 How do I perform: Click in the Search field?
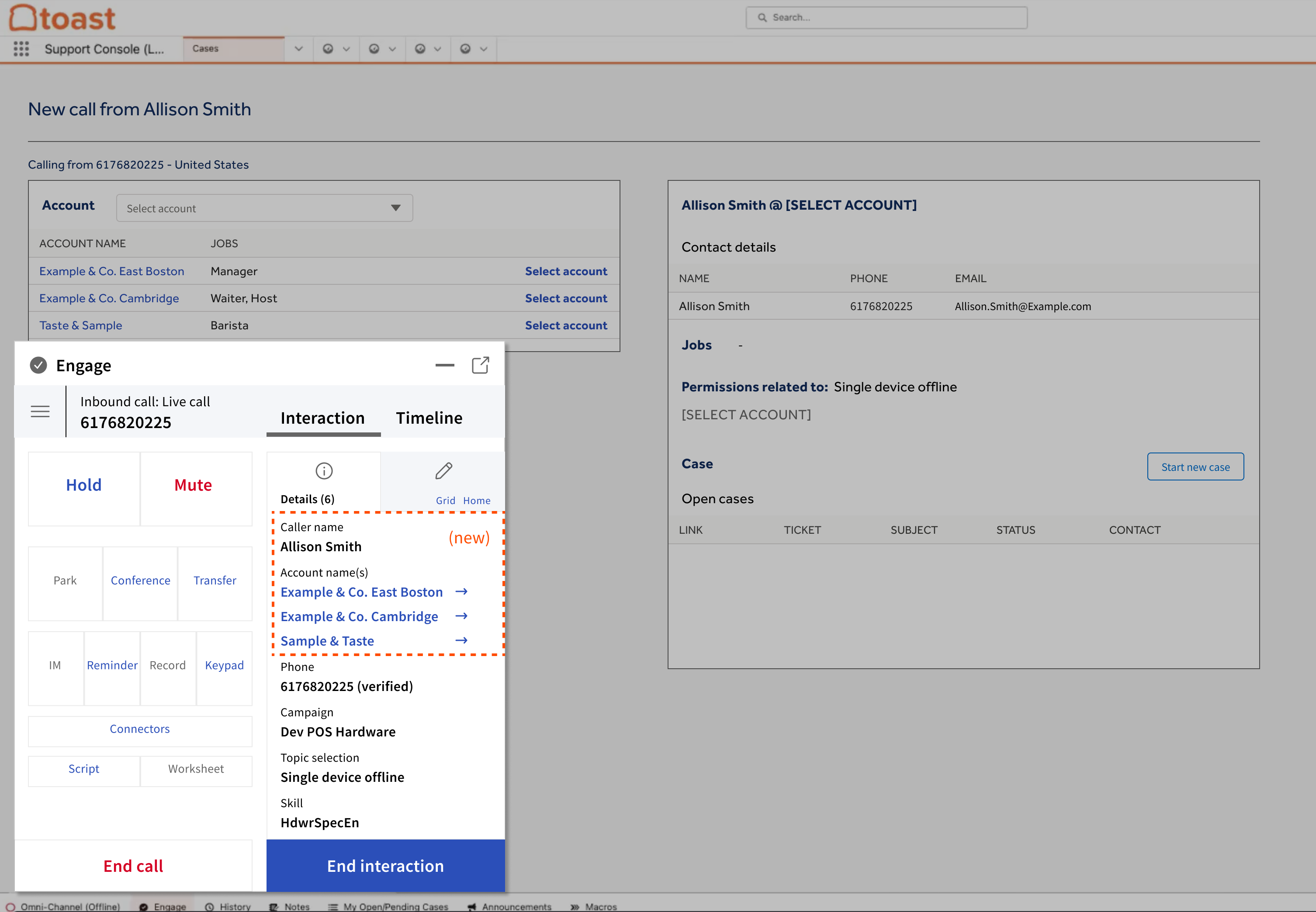tap(886, 18)
